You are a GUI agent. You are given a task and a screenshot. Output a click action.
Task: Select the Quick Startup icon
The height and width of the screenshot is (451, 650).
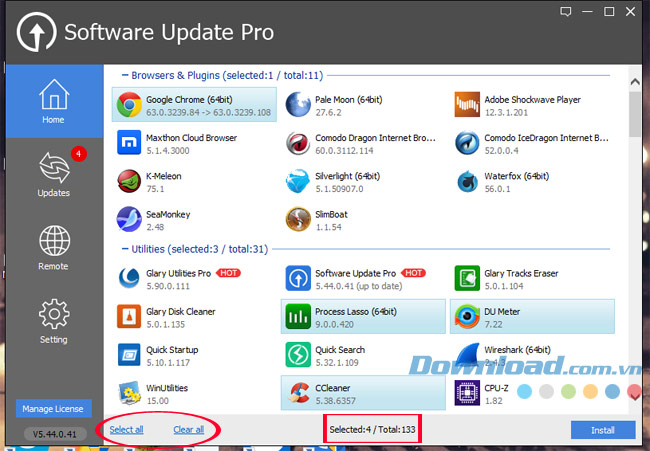point(129,355)
